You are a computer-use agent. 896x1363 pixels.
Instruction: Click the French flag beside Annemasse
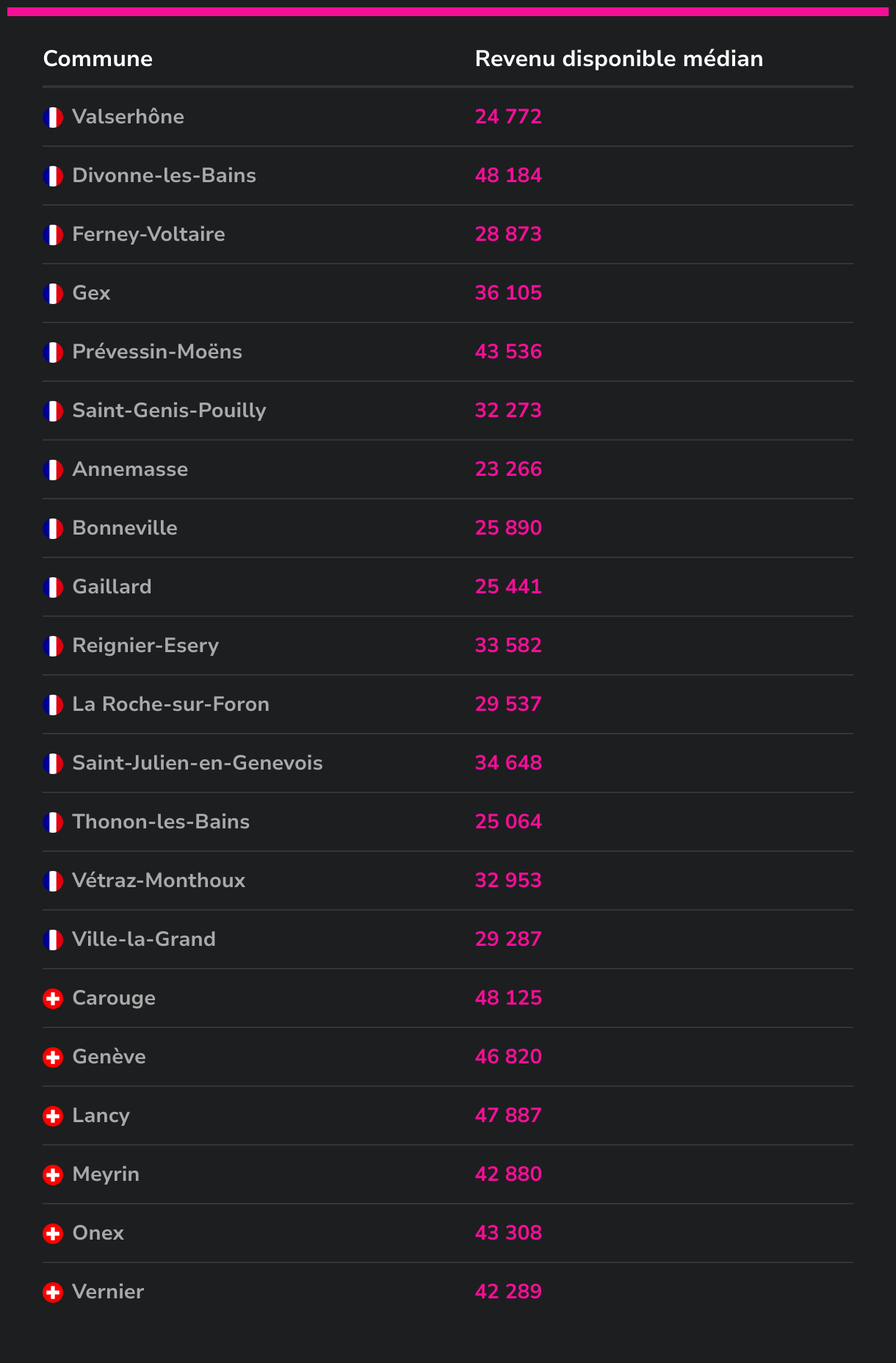pos(53,470)
